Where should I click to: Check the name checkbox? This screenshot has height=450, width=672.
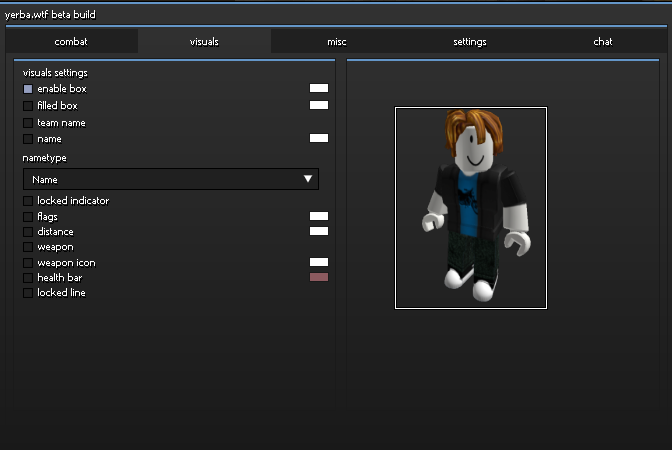[28, 139]
